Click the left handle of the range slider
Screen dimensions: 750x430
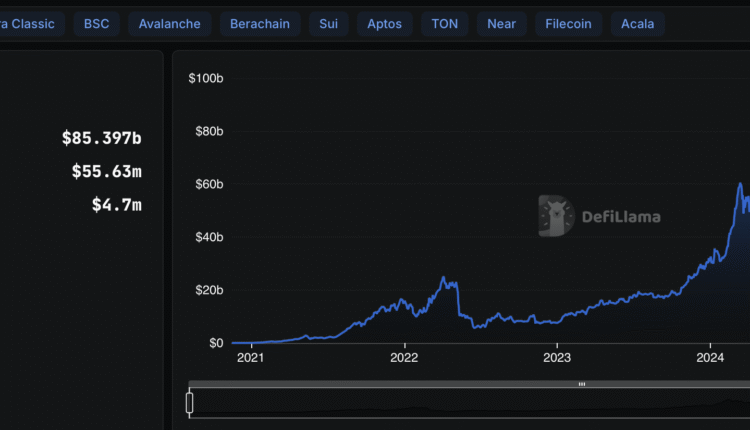[x=189, y=403]
